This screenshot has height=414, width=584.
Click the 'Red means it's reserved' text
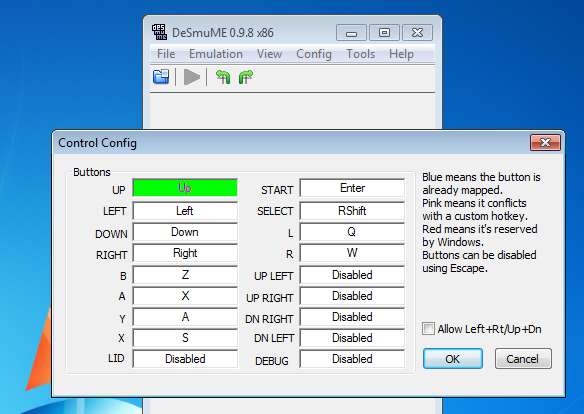click(480, 229)
